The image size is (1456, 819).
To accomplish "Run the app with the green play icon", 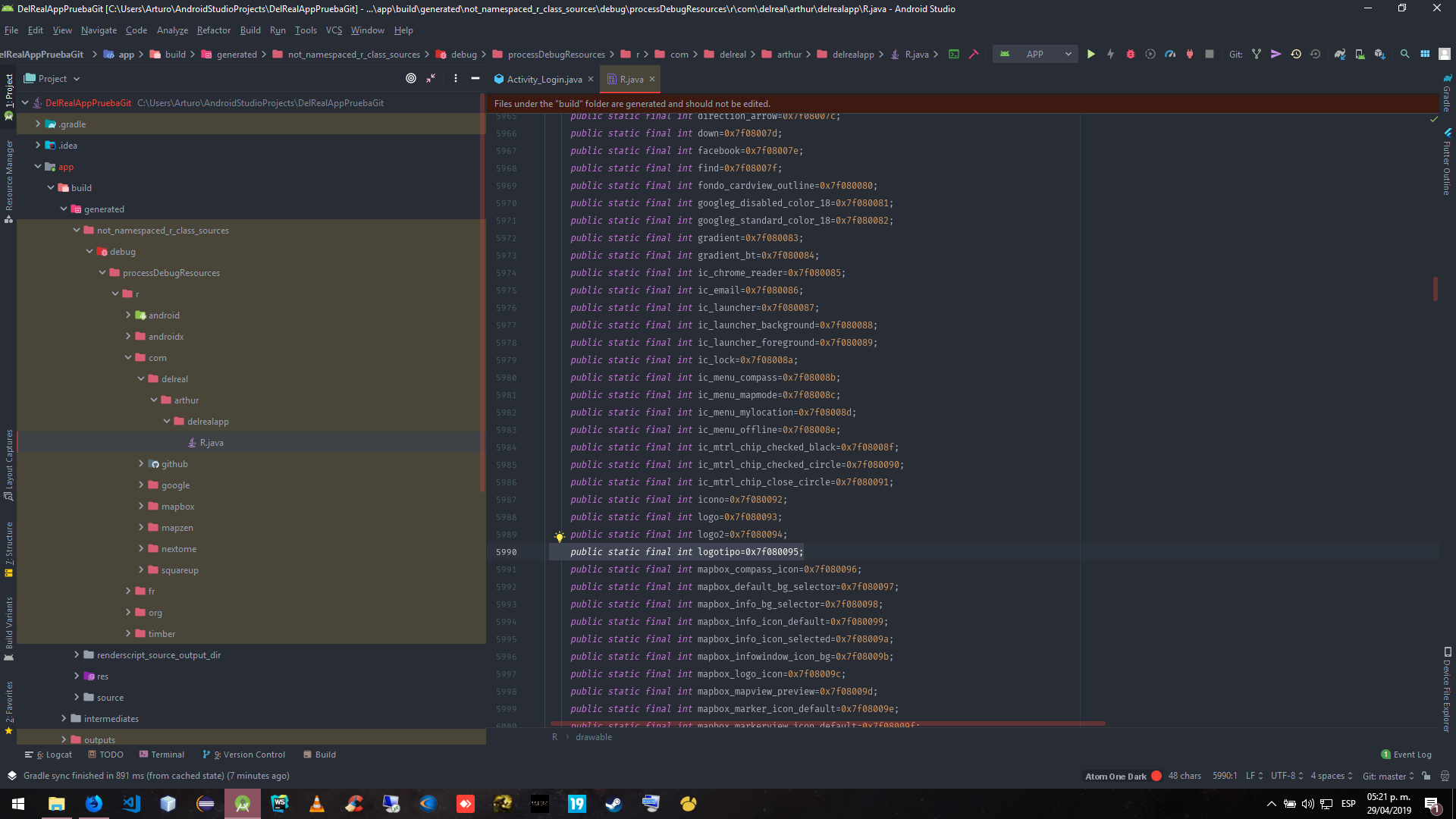I will coord(1090,54).
